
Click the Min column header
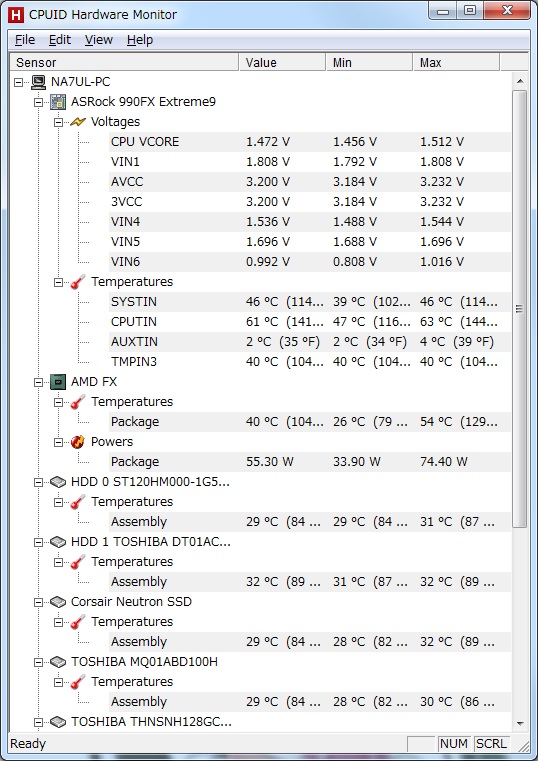click(x=369, y=63)
